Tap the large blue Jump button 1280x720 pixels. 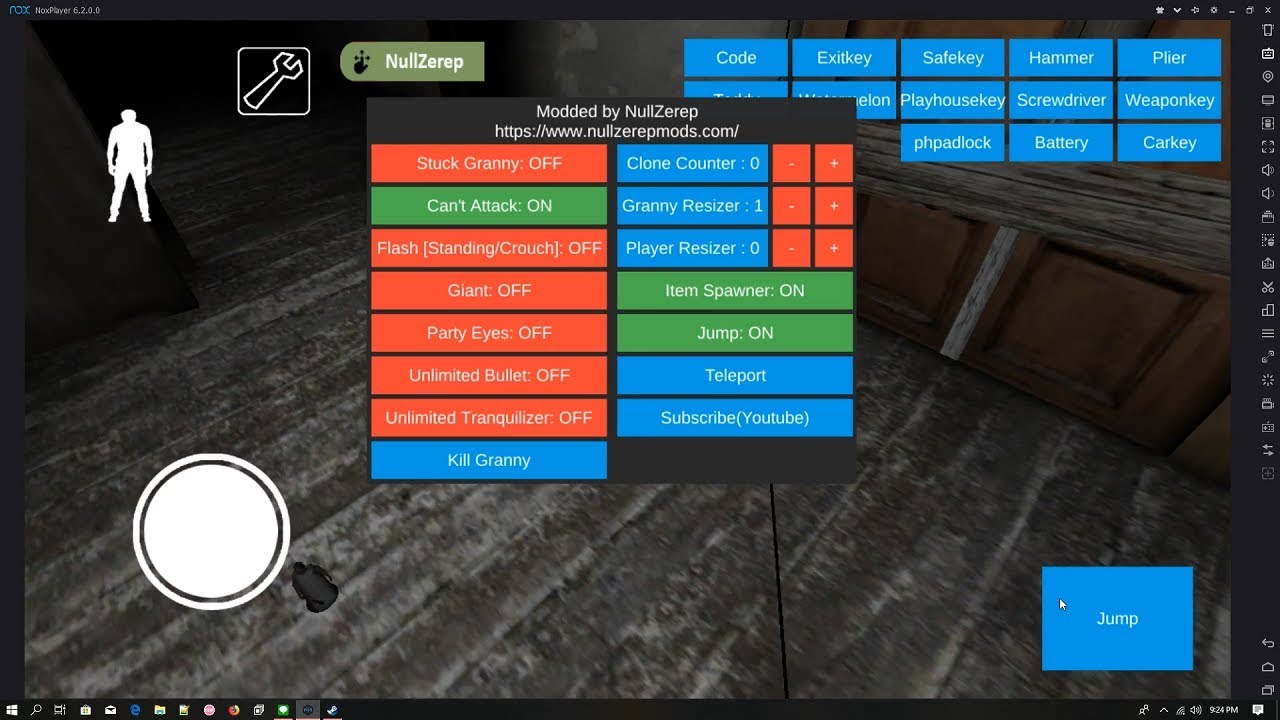pyautogui.click(x=1117, y=619)
